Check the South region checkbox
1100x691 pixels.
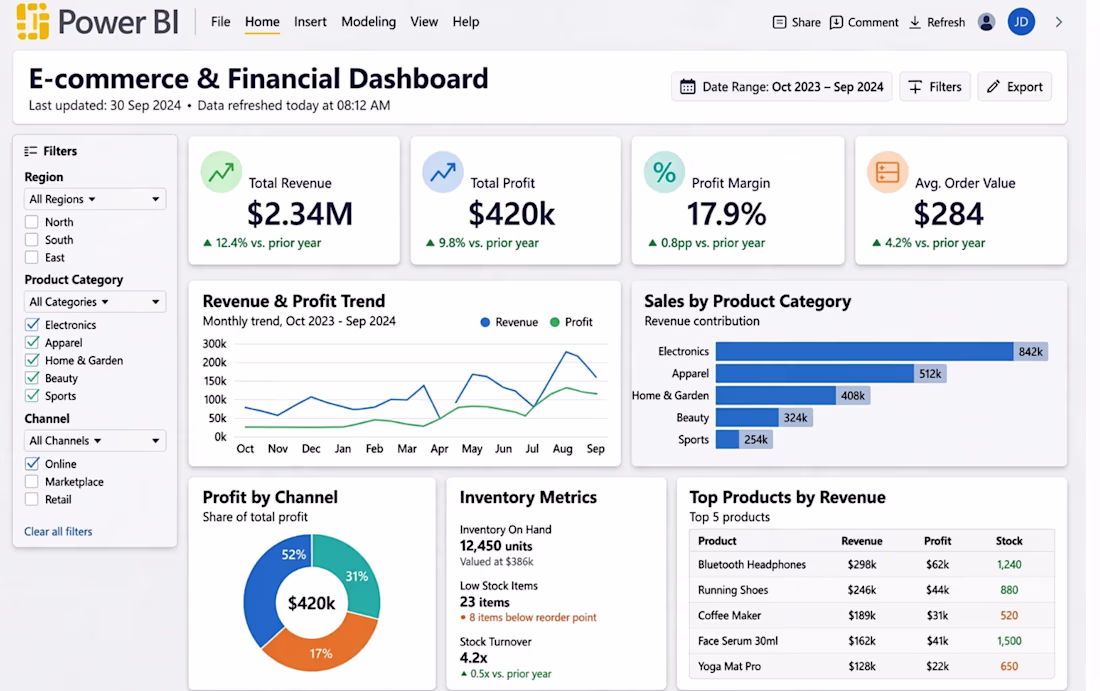coord(32,239)
